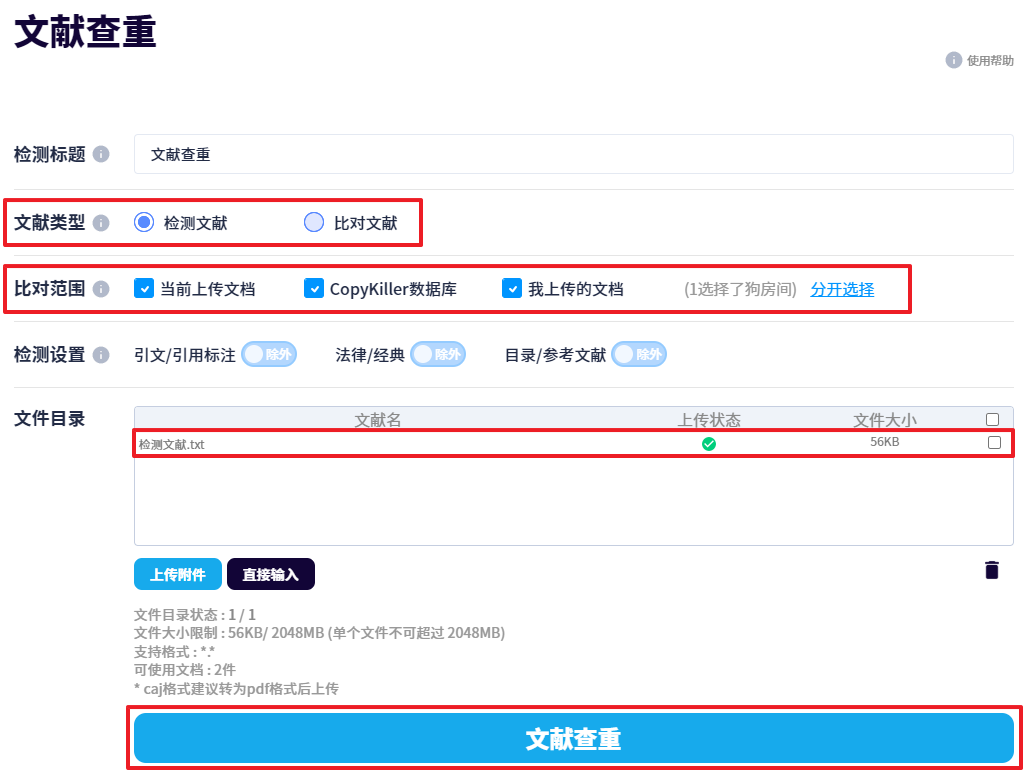1027x775 pixels.
Task: Click info icon next to 检测标题
Action: pyautogui.click(x=100, y=154)
